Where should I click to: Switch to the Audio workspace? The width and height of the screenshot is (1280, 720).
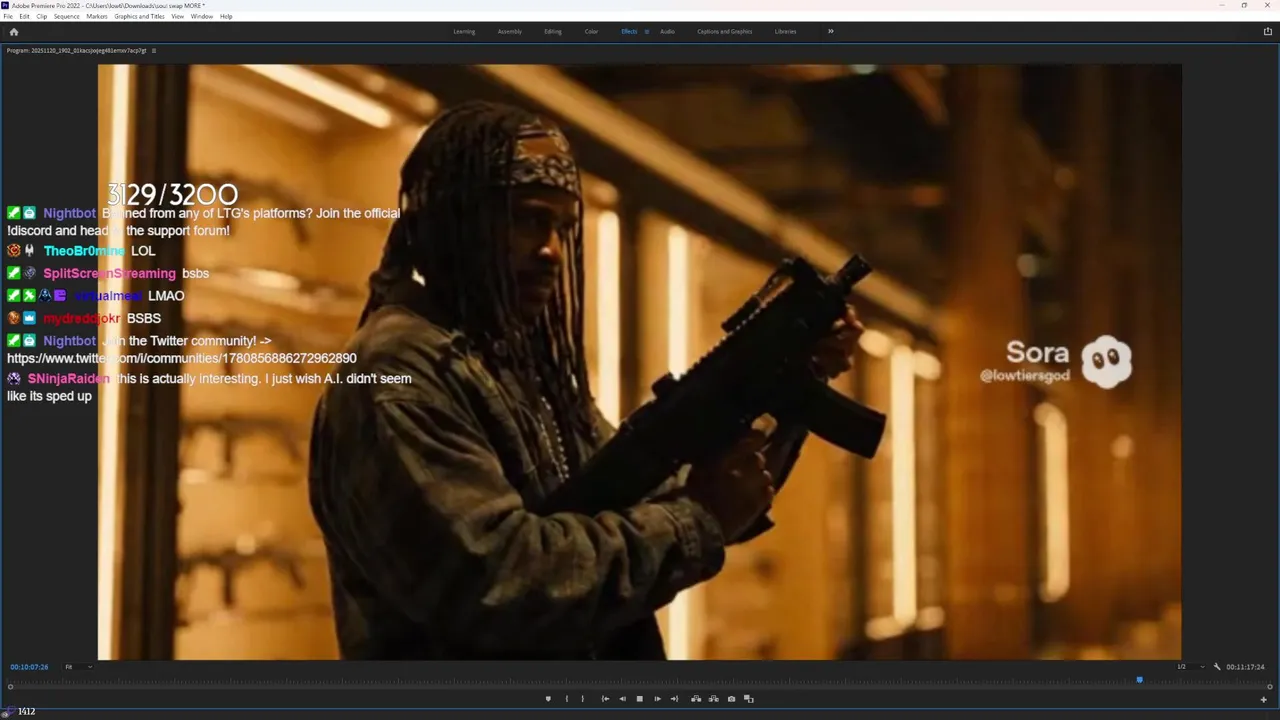(667, 31)
